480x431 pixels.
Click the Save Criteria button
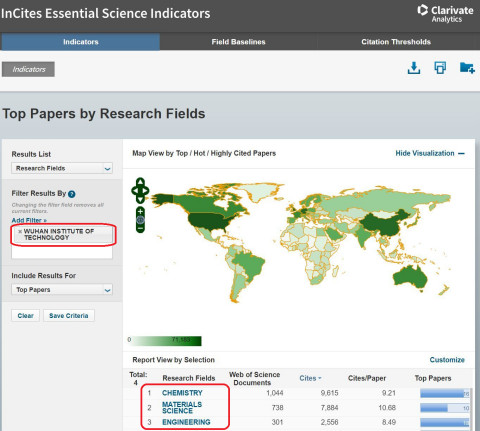tap(69, 316)
